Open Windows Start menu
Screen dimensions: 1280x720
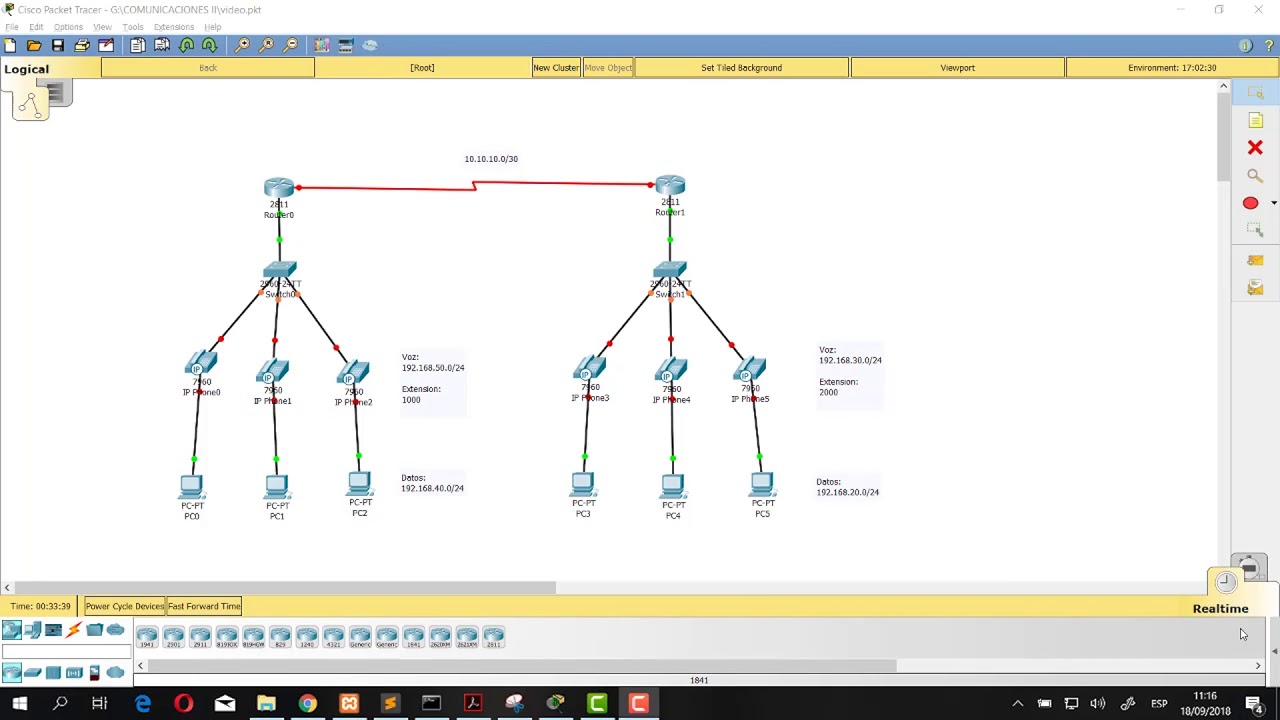pos(19,703)
